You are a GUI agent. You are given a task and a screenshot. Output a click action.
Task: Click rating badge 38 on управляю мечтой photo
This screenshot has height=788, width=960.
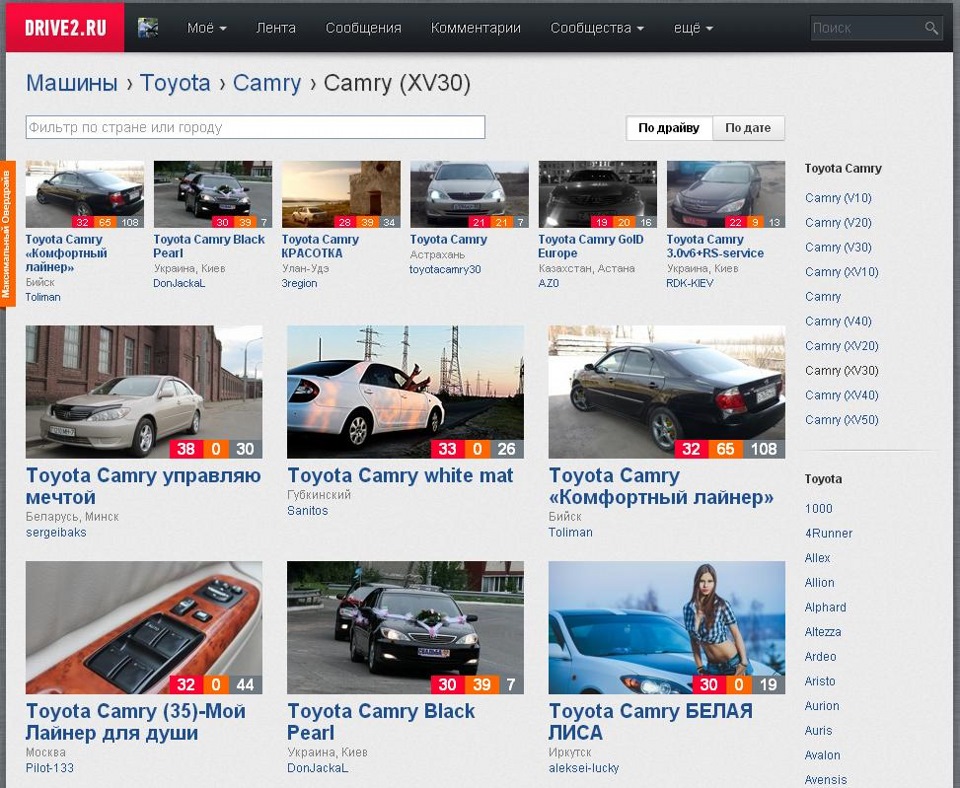pos(186,449)
